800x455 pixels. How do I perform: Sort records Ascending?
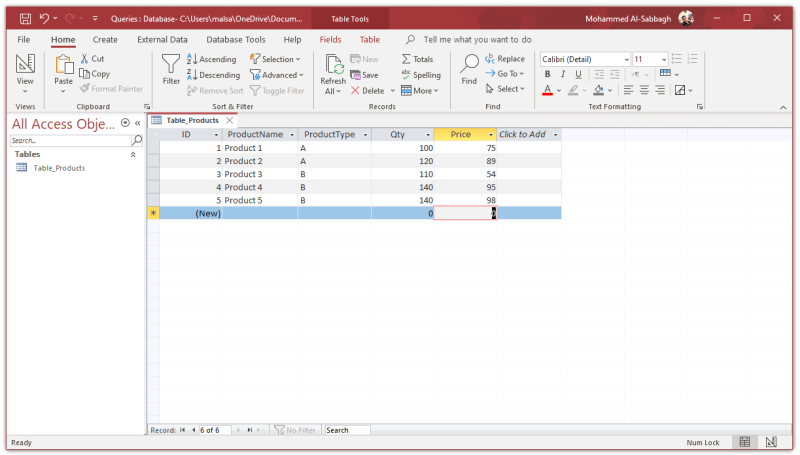tap(212, 59)
